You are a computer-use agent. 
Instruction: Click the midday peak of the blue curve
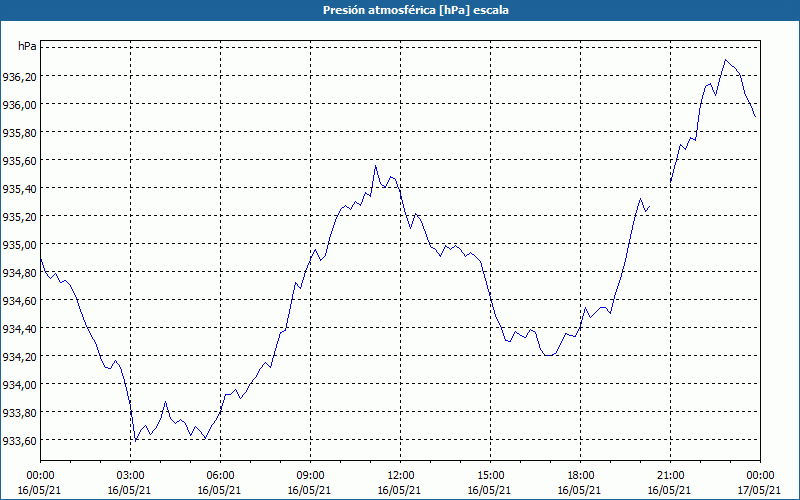pyautogui.click(x=376, y=166)
